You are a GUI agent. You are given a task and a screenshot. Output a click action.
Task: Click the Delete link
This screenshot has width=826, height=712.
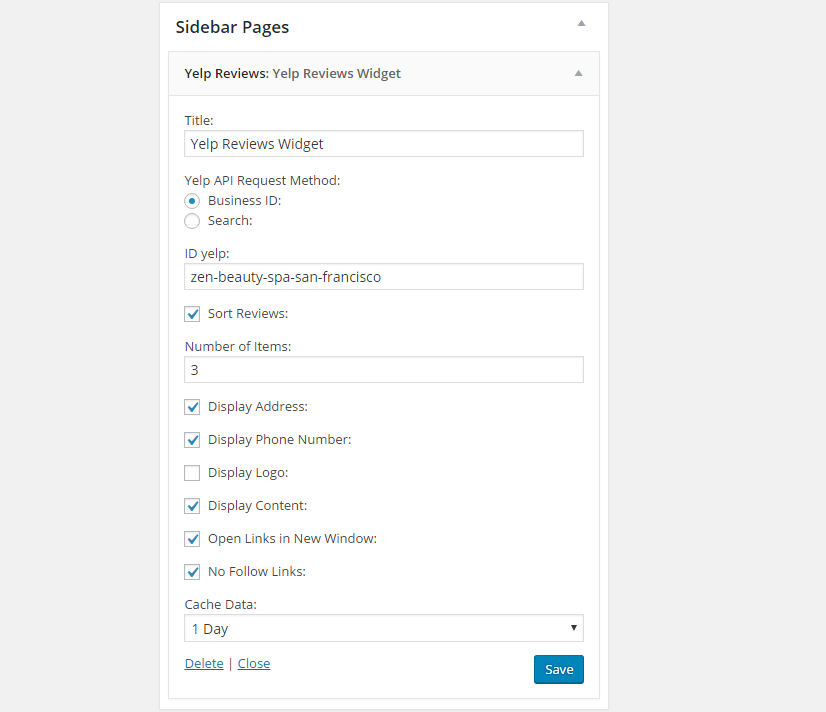[204, 664]
